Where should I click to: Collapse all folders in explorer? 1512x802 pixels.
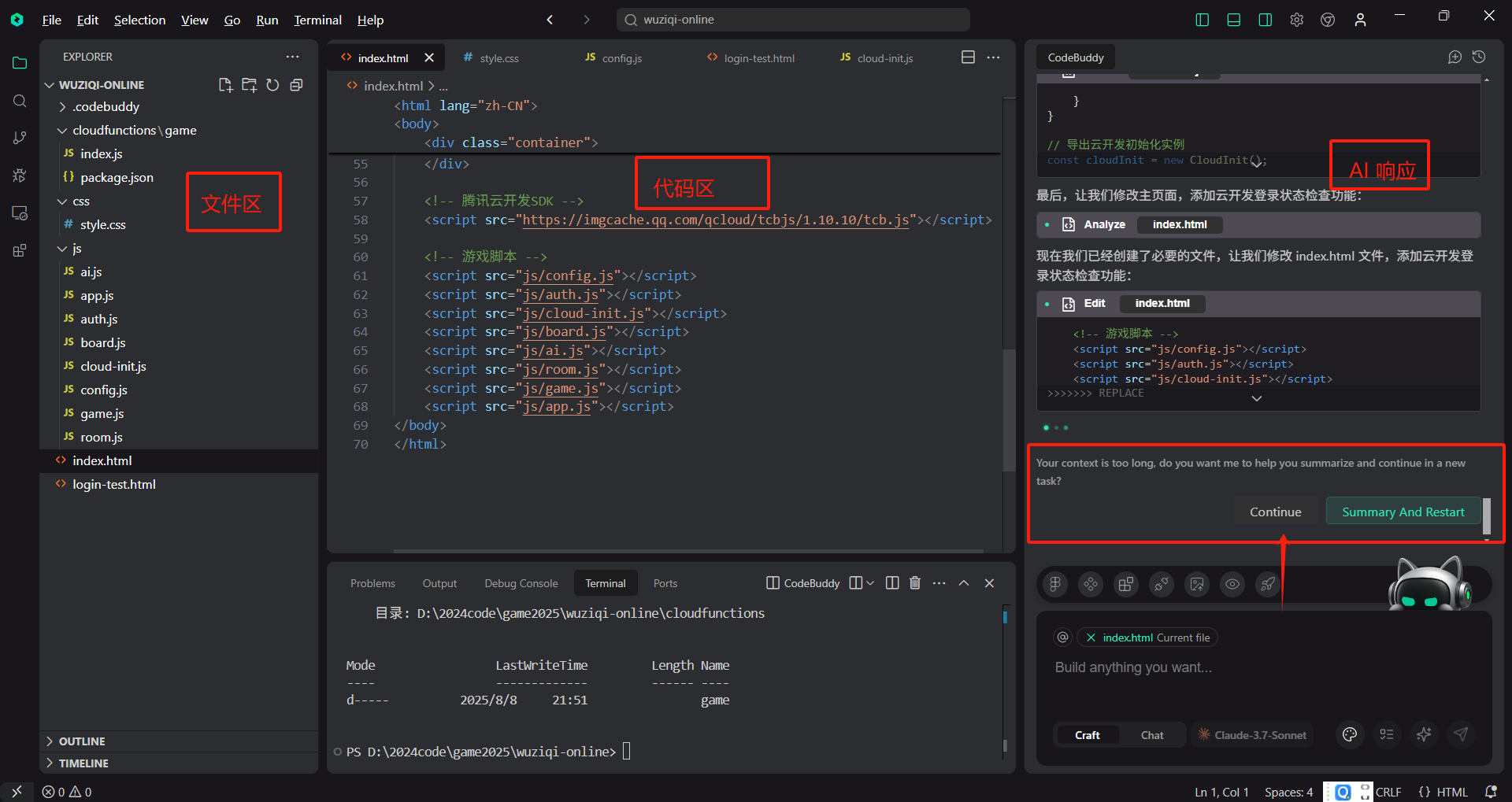296,85
